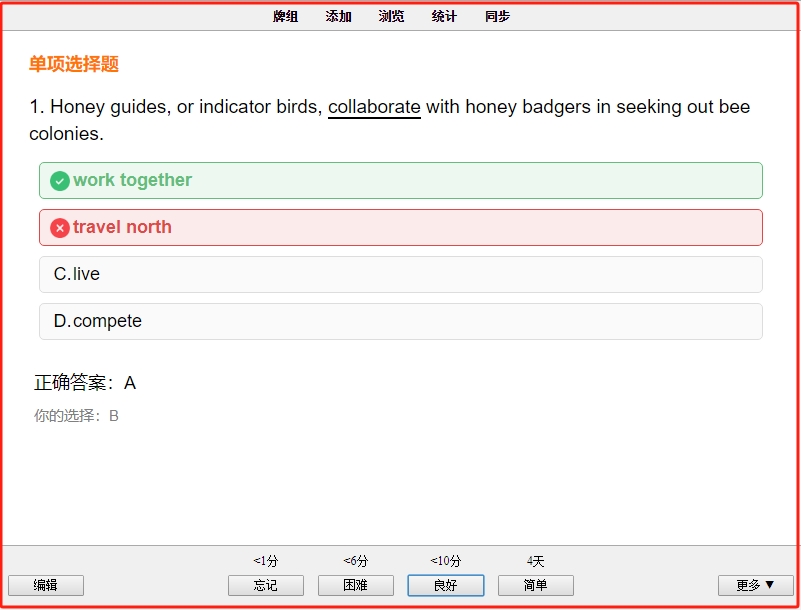Rate card as 忘记 (Again)
Screen dimensions: 801x610
266,585
